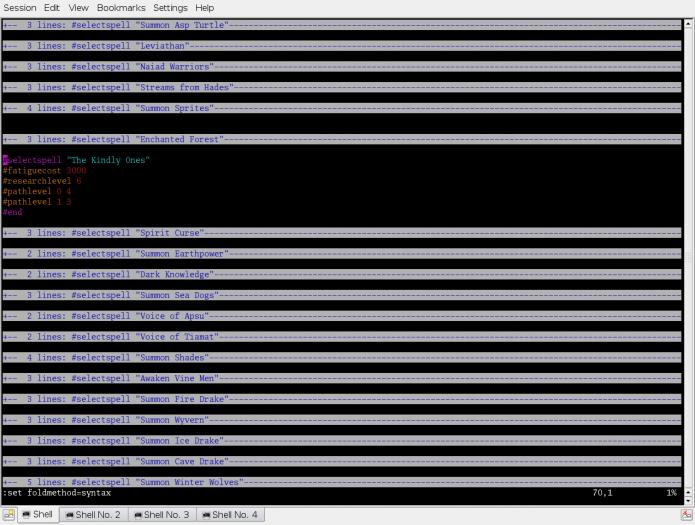The width and height of the screenshot is (695, 525).
Task: Open the Help menu
Action: (204, 7)
